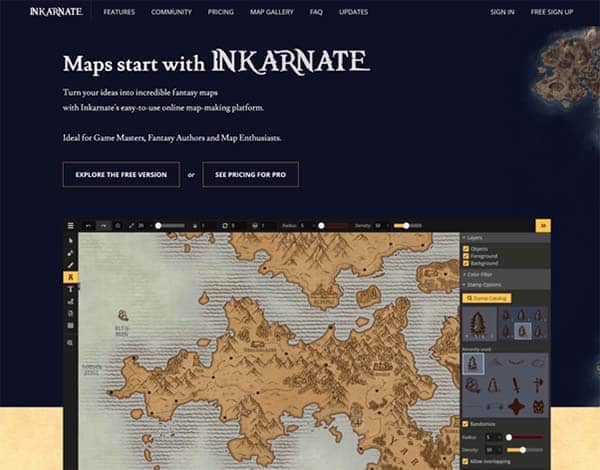Click the size arrows icon in the top toolbar

click(132, 226)
